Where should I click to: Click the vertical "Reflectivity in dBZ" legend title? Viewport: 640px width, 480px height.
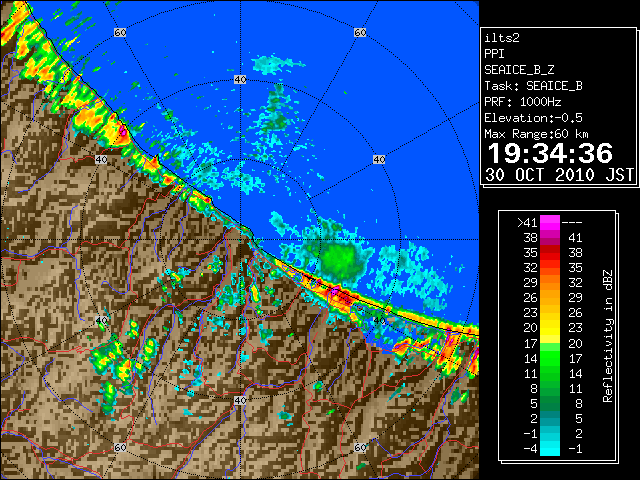[x=607, y=336]
